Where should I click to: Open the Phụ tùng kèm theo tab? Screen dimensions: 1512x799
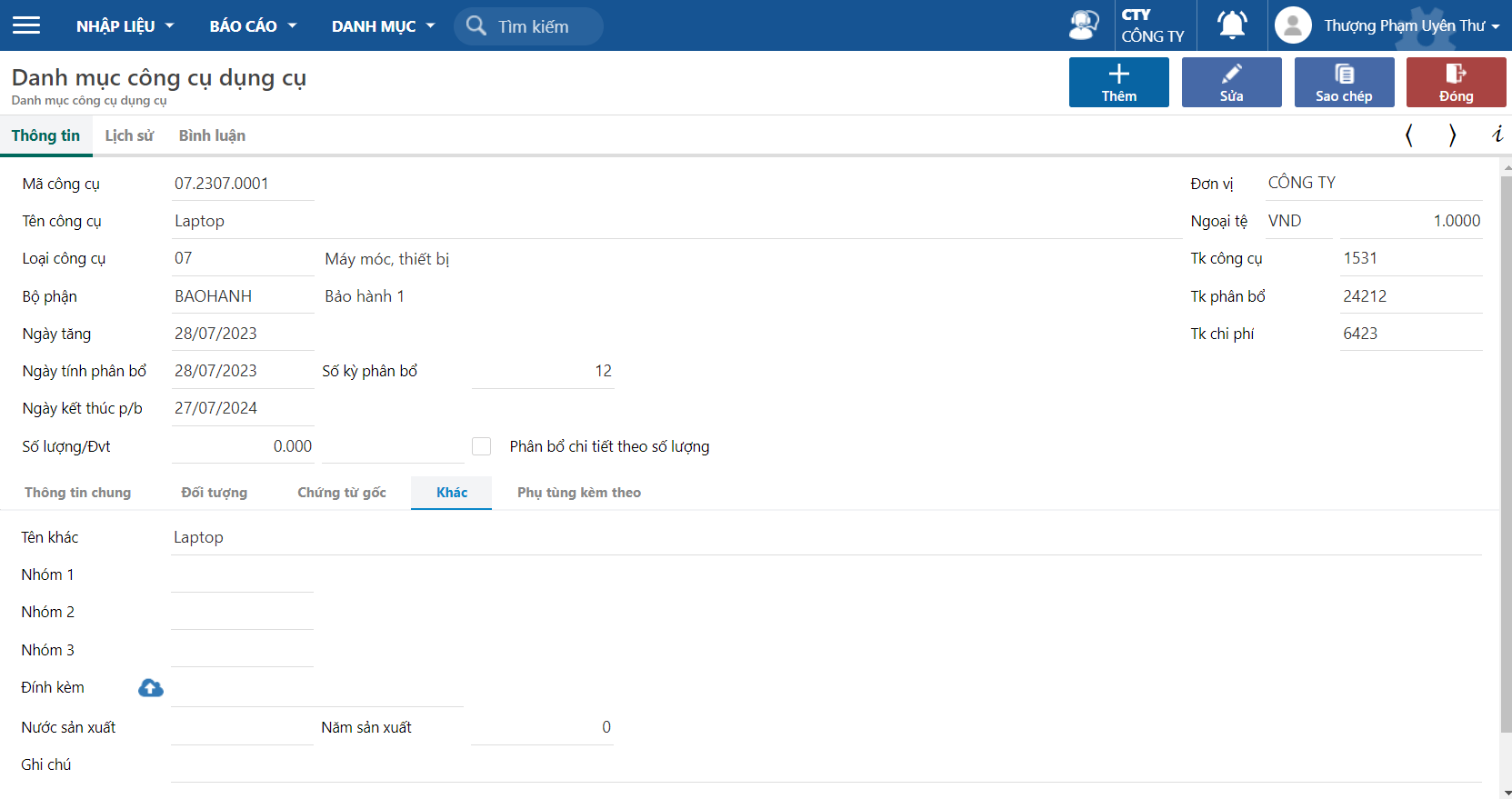pyautogui.click(x=579, y=493)
